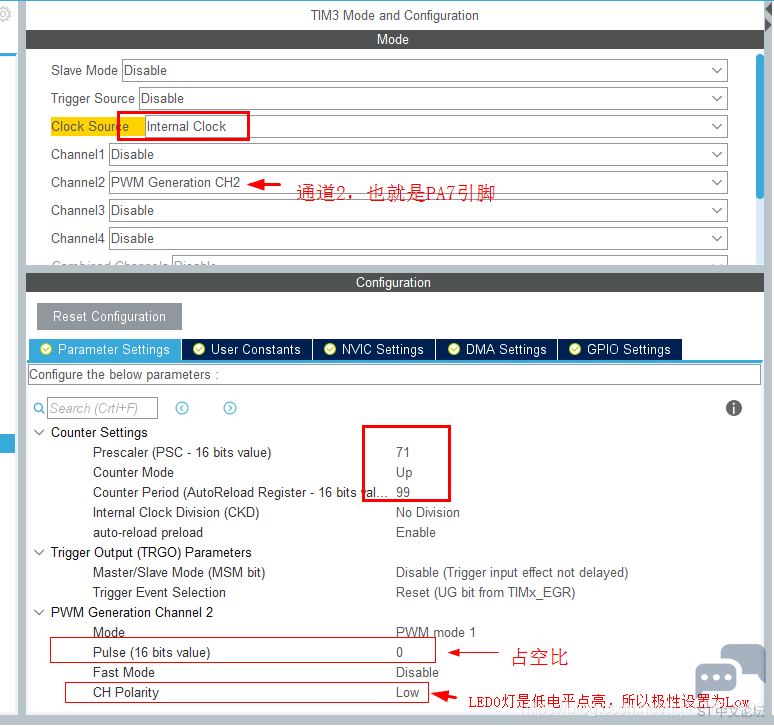Collapse Trigger Output (TRGO) Parameters group
The image size is (774, 727).
(x=39, y=552)
